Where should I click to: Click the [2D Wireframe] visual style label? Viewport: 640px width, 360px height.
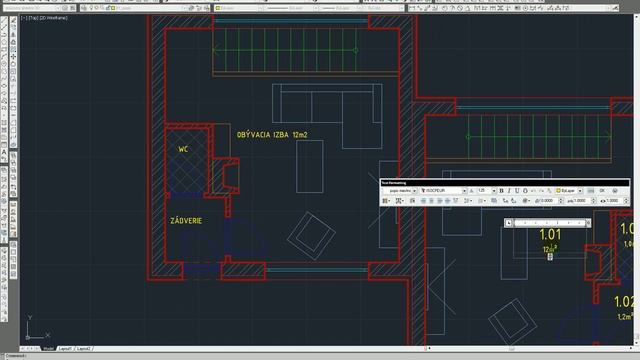pyautogui.click(x=53, y=18)
